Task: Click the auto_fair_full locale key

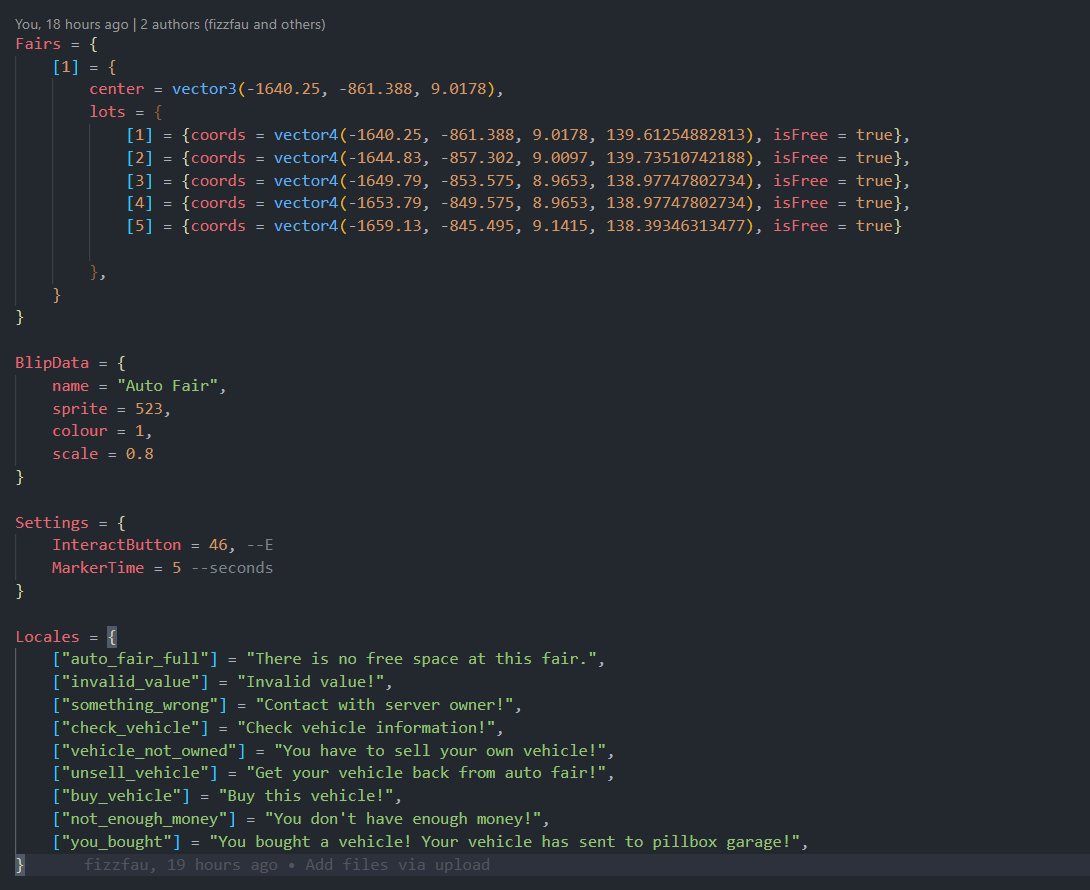Action: coord(135,659)
